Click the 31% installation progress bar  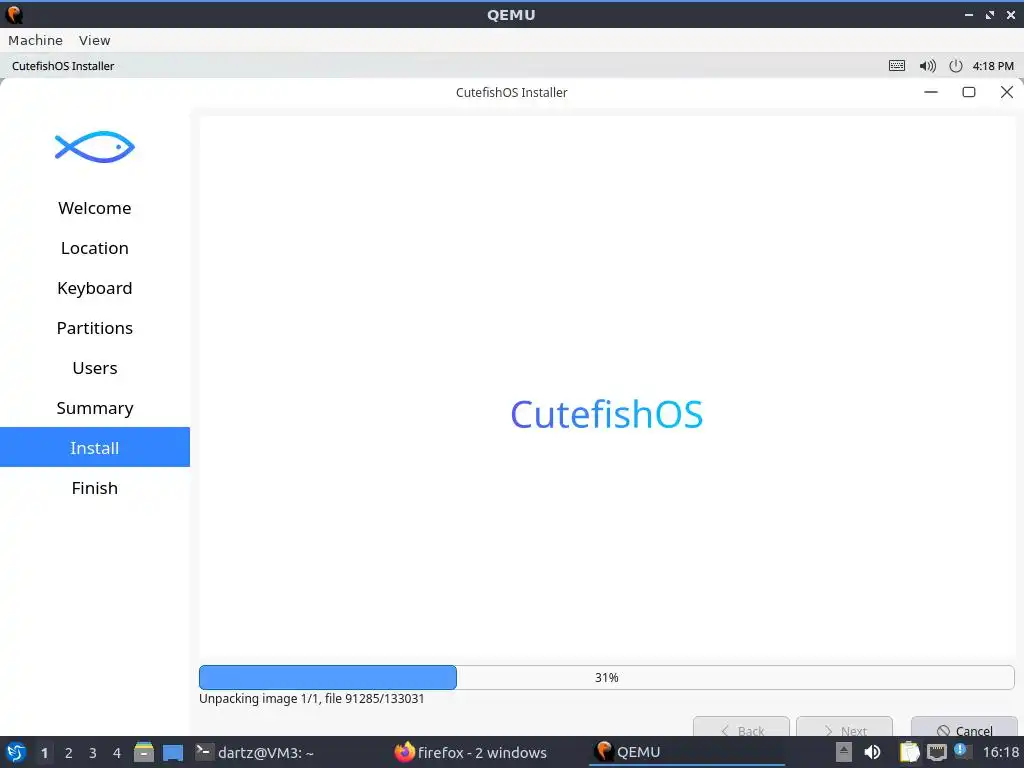[607, 677]
